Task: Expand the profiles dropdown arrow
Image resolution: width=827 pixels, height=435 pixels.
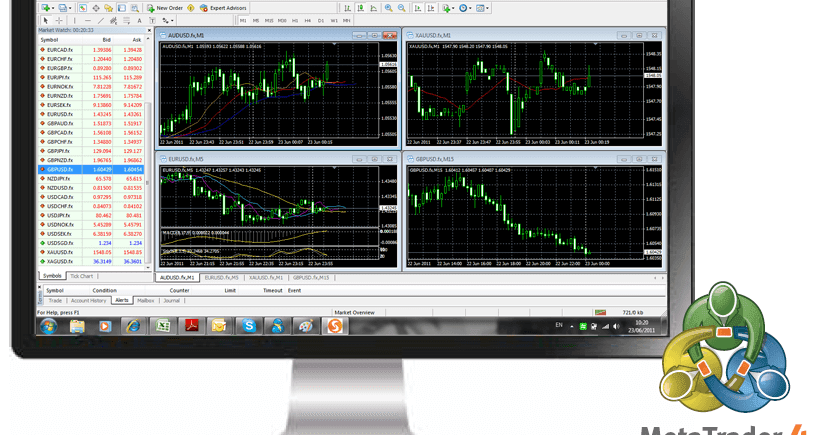Action: (70, 8)
